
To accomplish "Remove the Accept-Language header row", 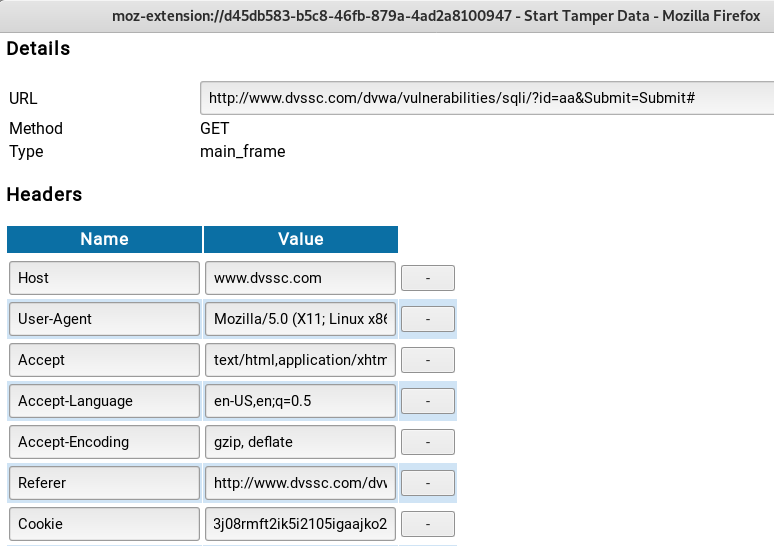I will coord(427,401).
